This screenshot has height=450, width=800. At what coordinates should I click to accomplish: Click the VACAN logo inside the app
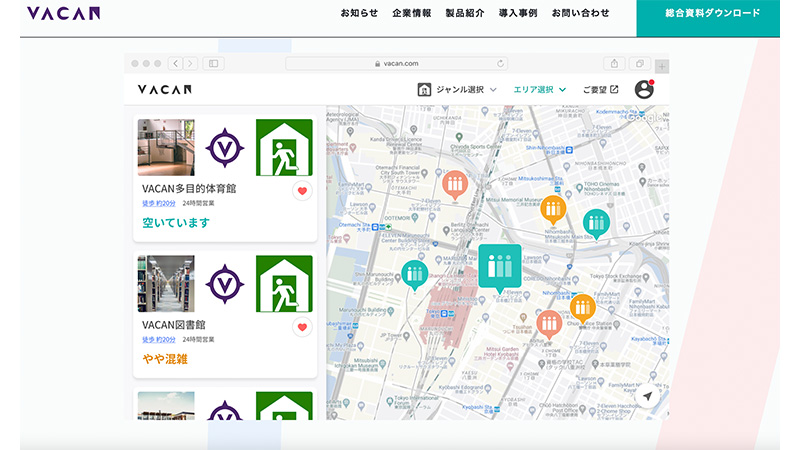pyautogui.click(x=165, y=90)
